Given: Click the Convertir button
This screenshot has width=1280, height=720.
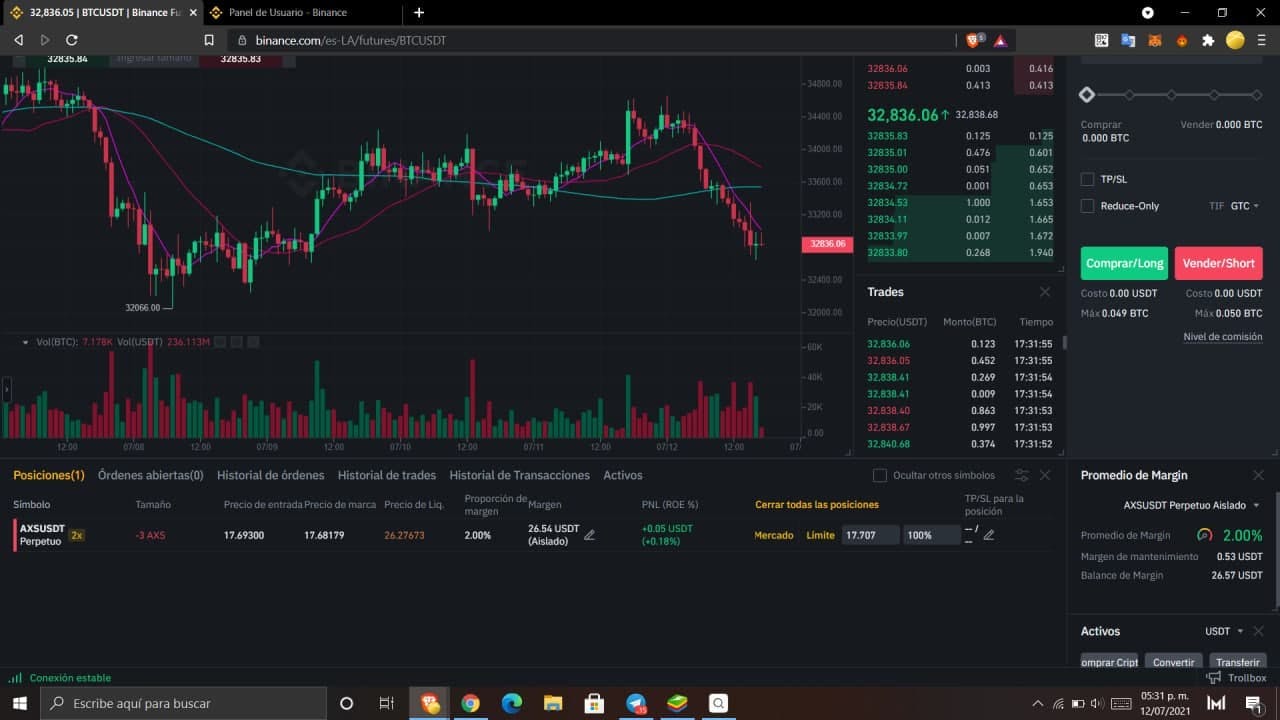Looking at the screenshot, I should tap(1174, 662).
